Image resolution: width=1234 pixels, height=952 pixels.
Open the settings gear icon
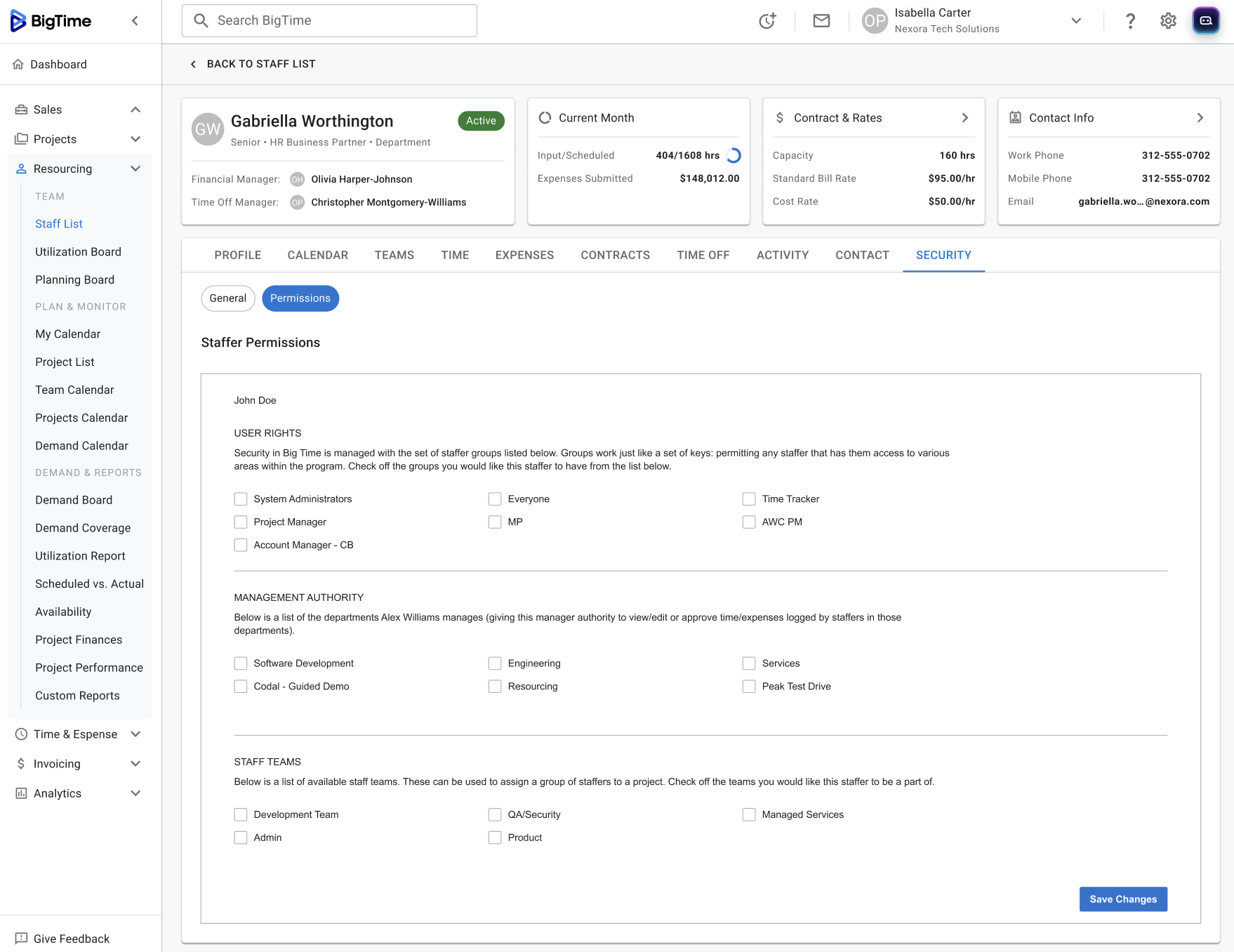point(1168,21)
